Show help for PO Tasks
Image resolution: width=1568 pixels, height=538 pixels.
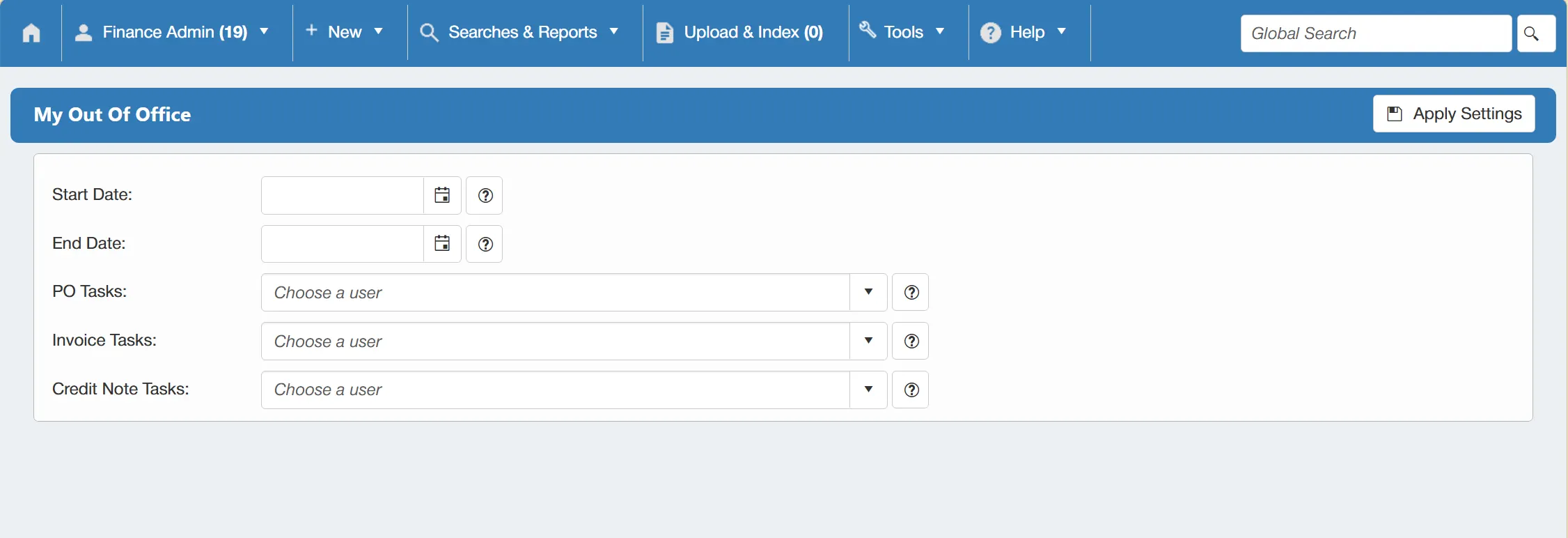tap(911, 292)
